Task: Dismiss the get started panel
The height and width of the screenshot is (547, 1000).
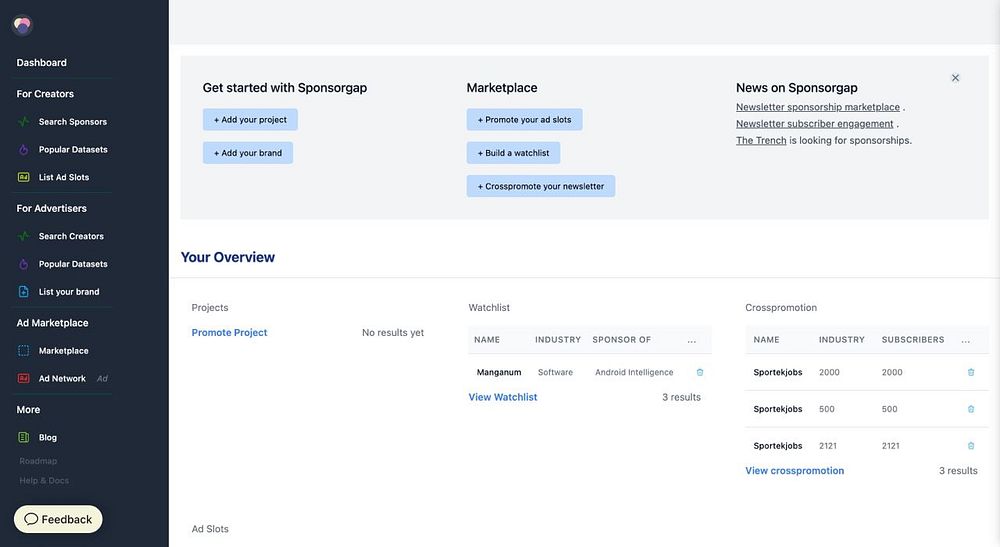Action: (955, 78)
